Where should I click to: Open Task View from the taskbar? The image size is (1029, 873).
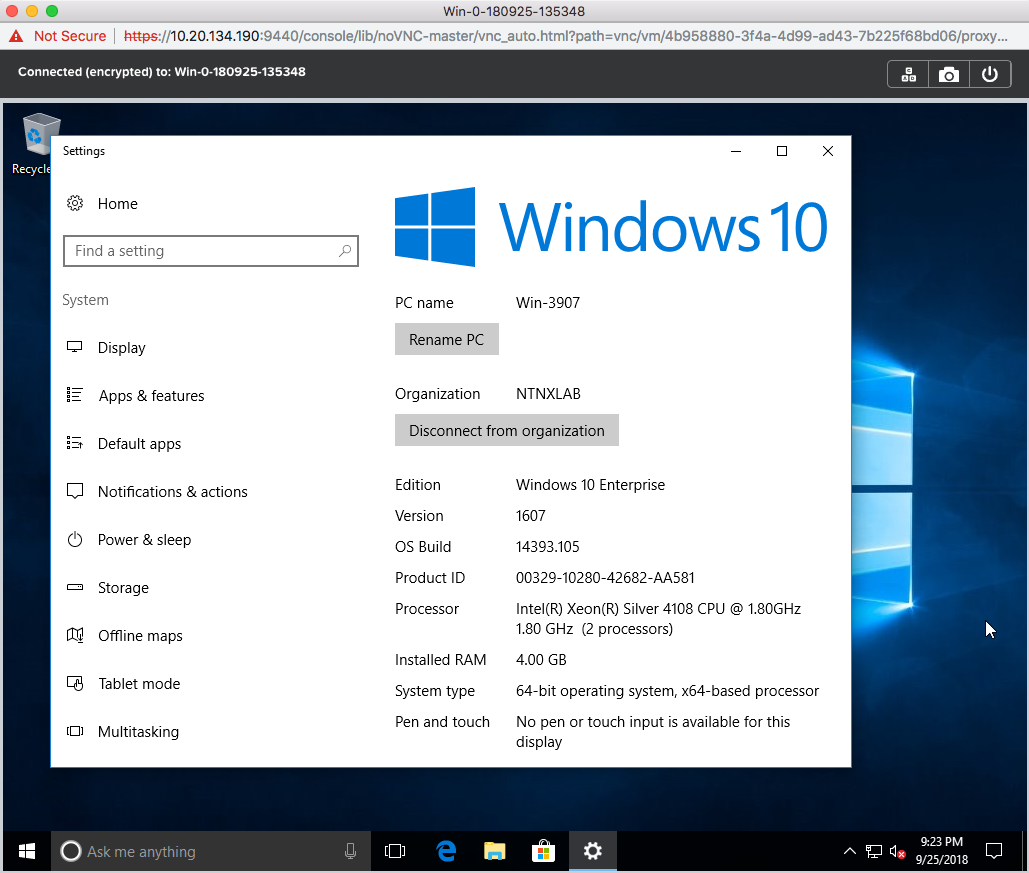tap(395, 851)
